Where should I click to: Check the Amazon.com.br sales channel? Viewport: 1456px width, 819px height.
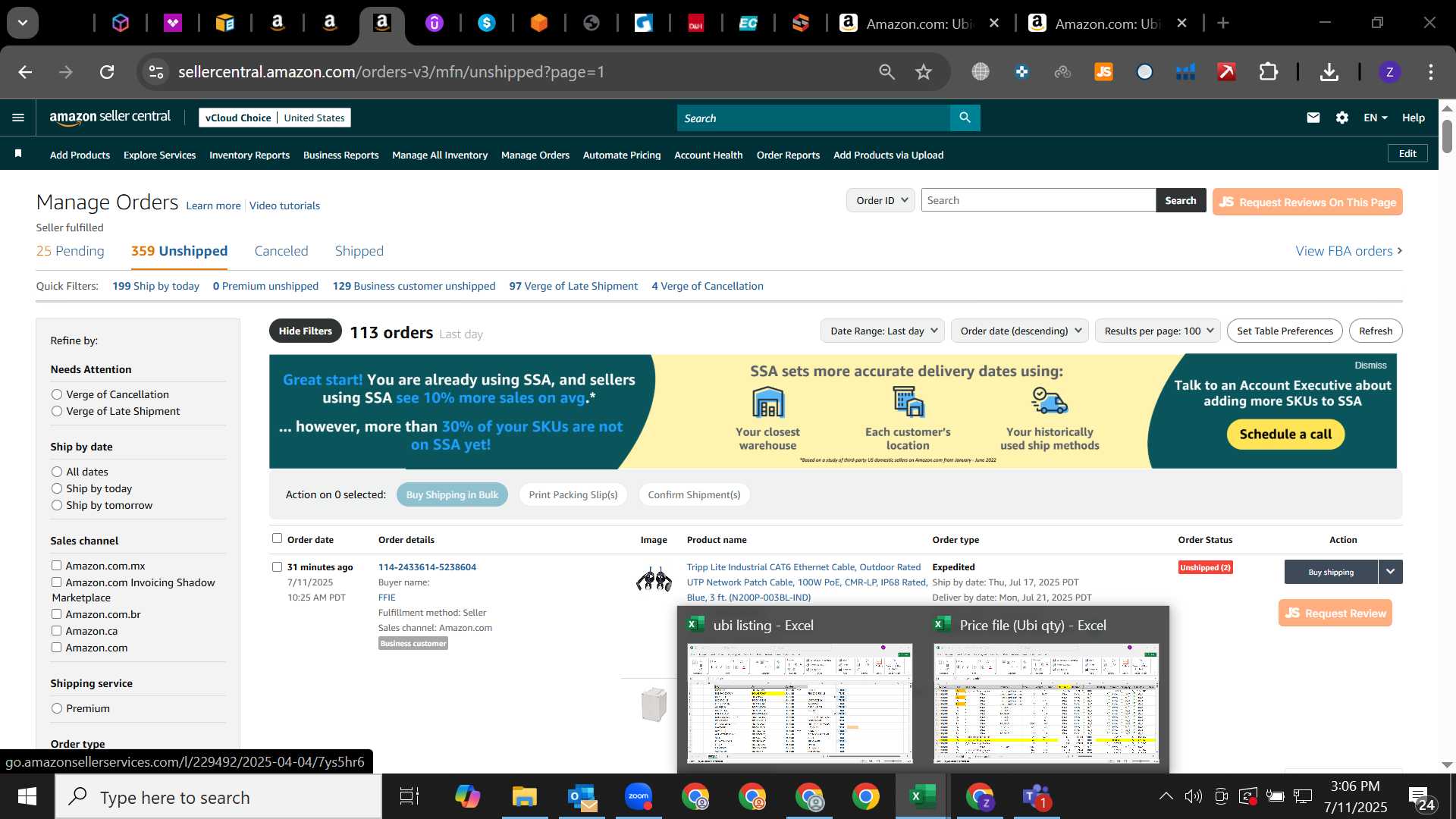click(x=56, y=613)
